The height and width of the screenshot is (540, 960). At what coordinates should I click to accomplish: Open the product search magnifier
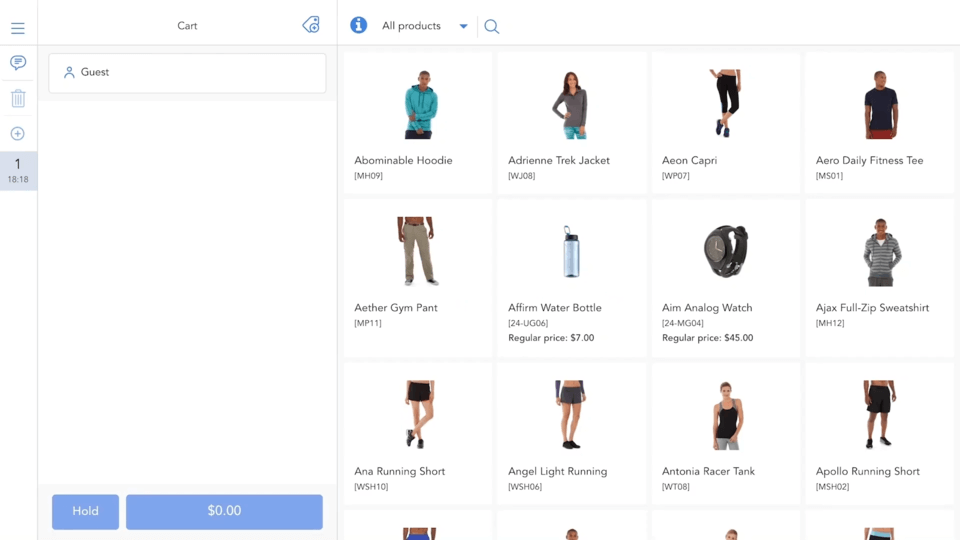[492, 27]
